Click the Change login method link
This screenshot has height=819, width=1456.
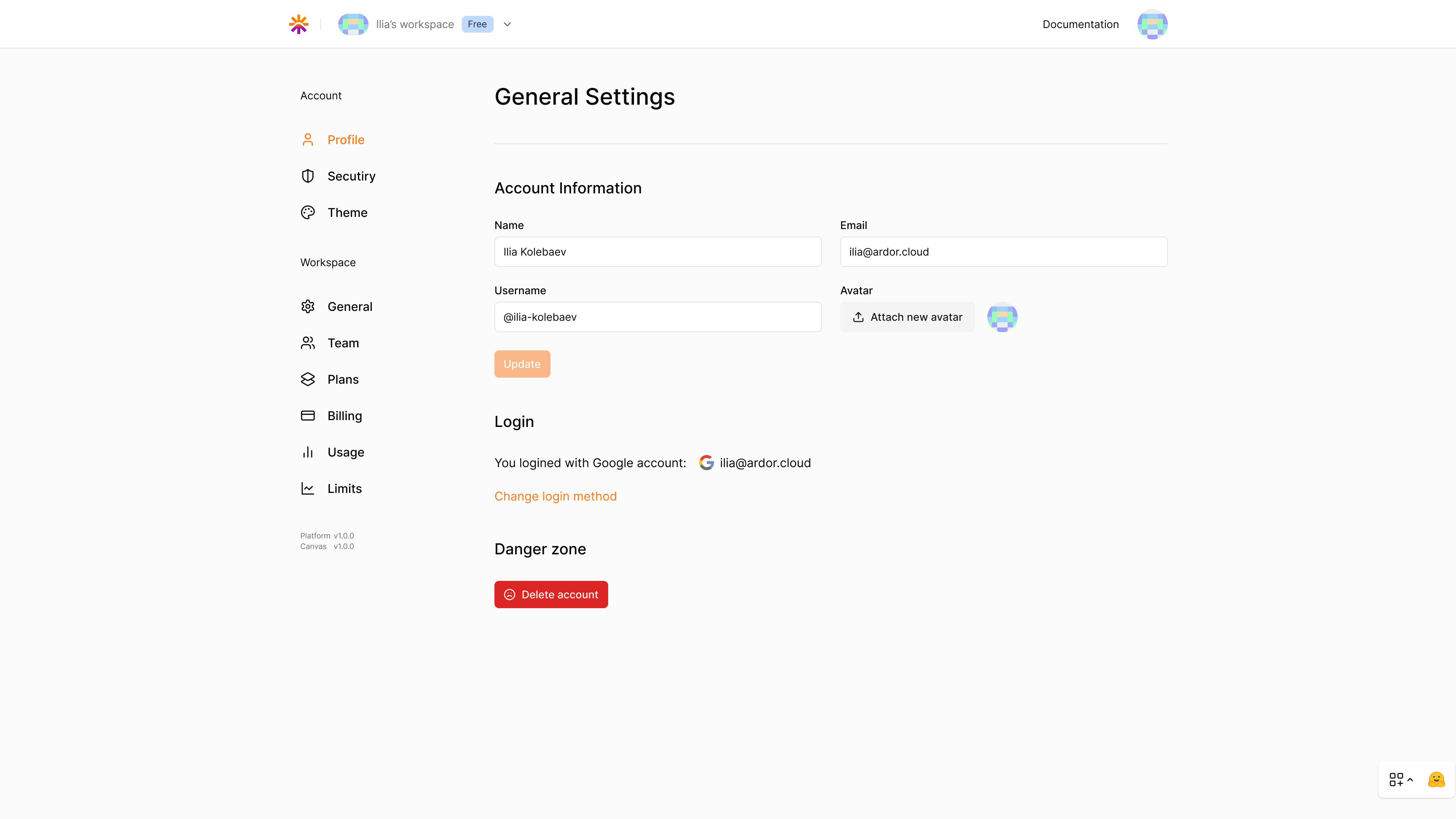click(555, 496)
